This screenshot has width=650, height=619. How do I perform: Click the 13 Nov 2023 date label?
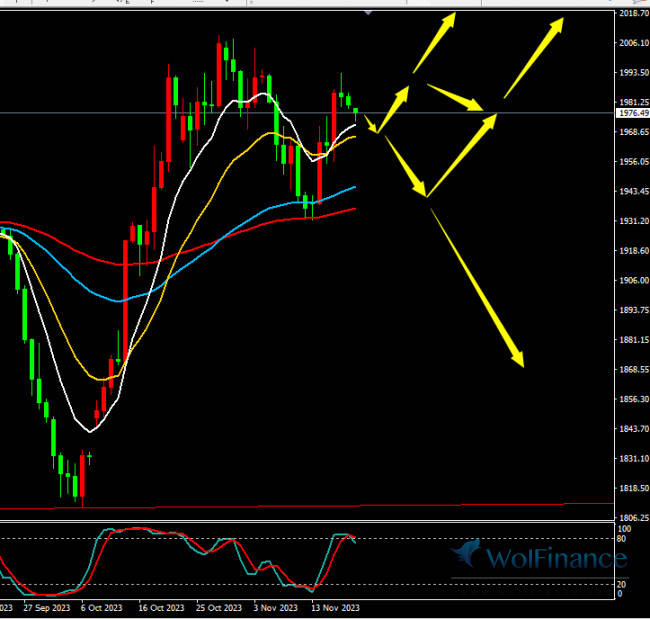click(335, 607)
